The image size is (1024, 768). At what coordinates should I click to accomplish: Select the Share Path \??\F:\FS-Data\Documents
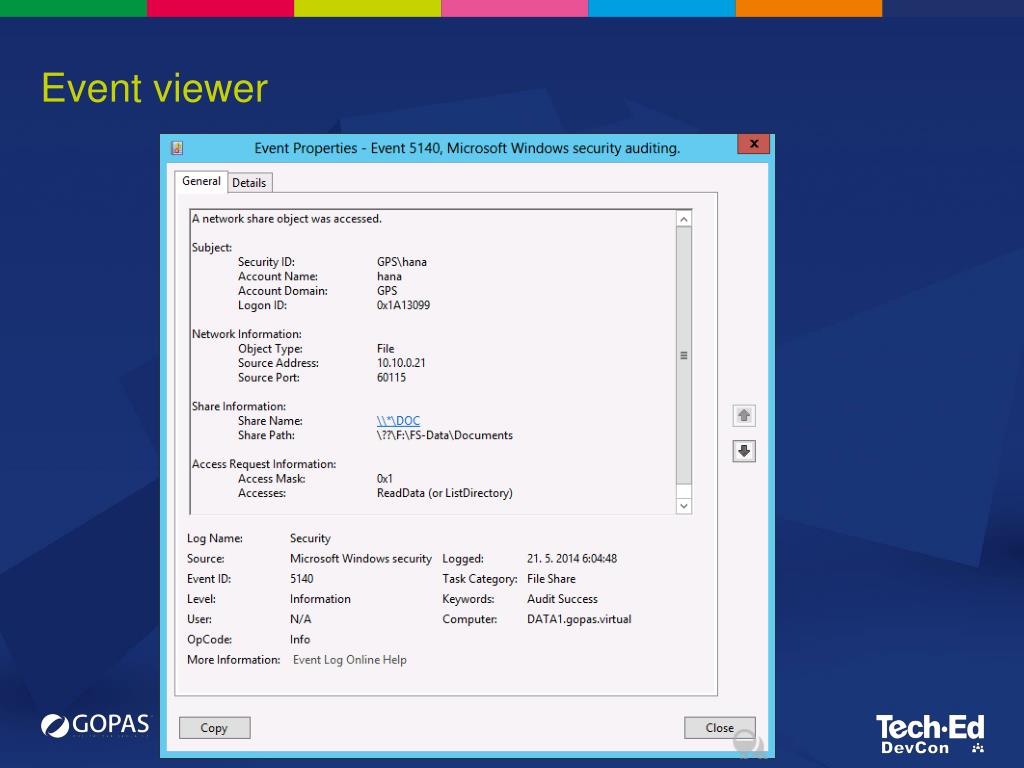(445, 435)
